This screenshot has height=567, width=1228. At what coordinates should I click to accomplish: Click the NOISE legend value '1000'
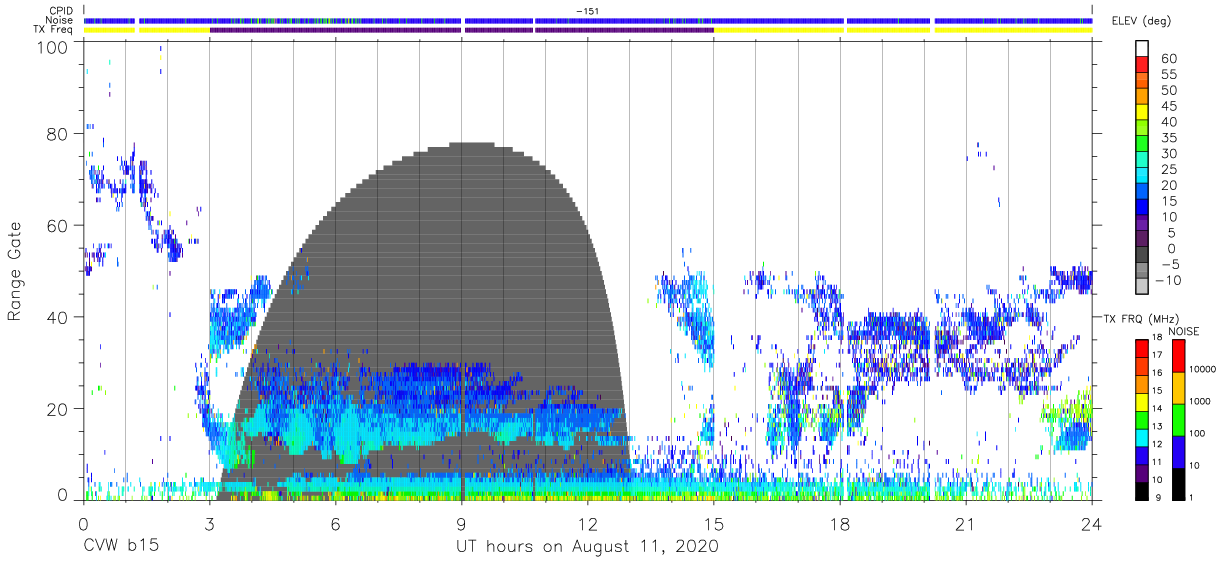[1201, 401]
